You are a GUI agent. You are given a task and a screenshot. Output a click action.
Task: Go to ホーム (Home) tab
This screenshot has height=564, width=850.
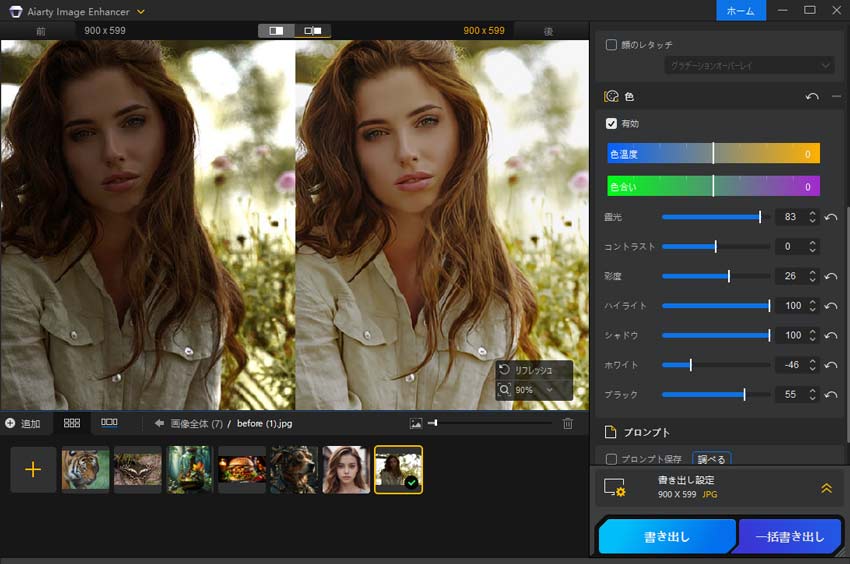pyautogui.click(x=740, y=10)
